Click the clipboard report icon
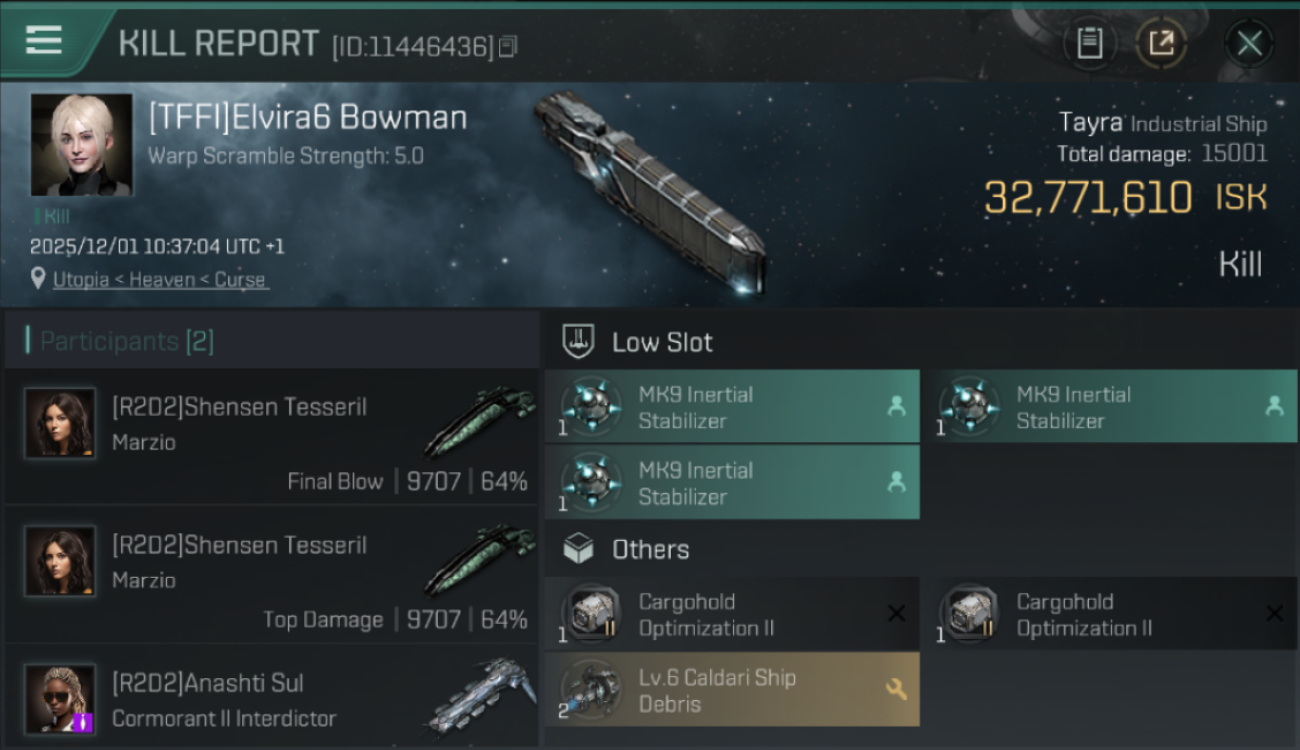This screenshot has width=1300, height=750. (1089, 43)
